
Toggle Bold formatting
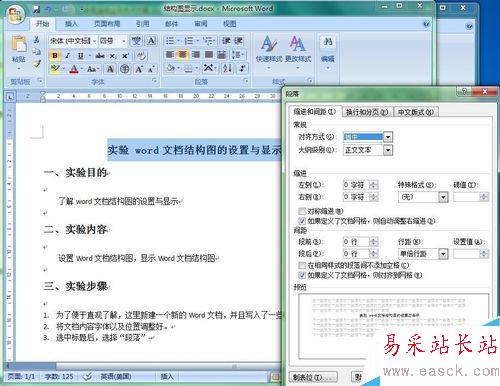(55, 55)
